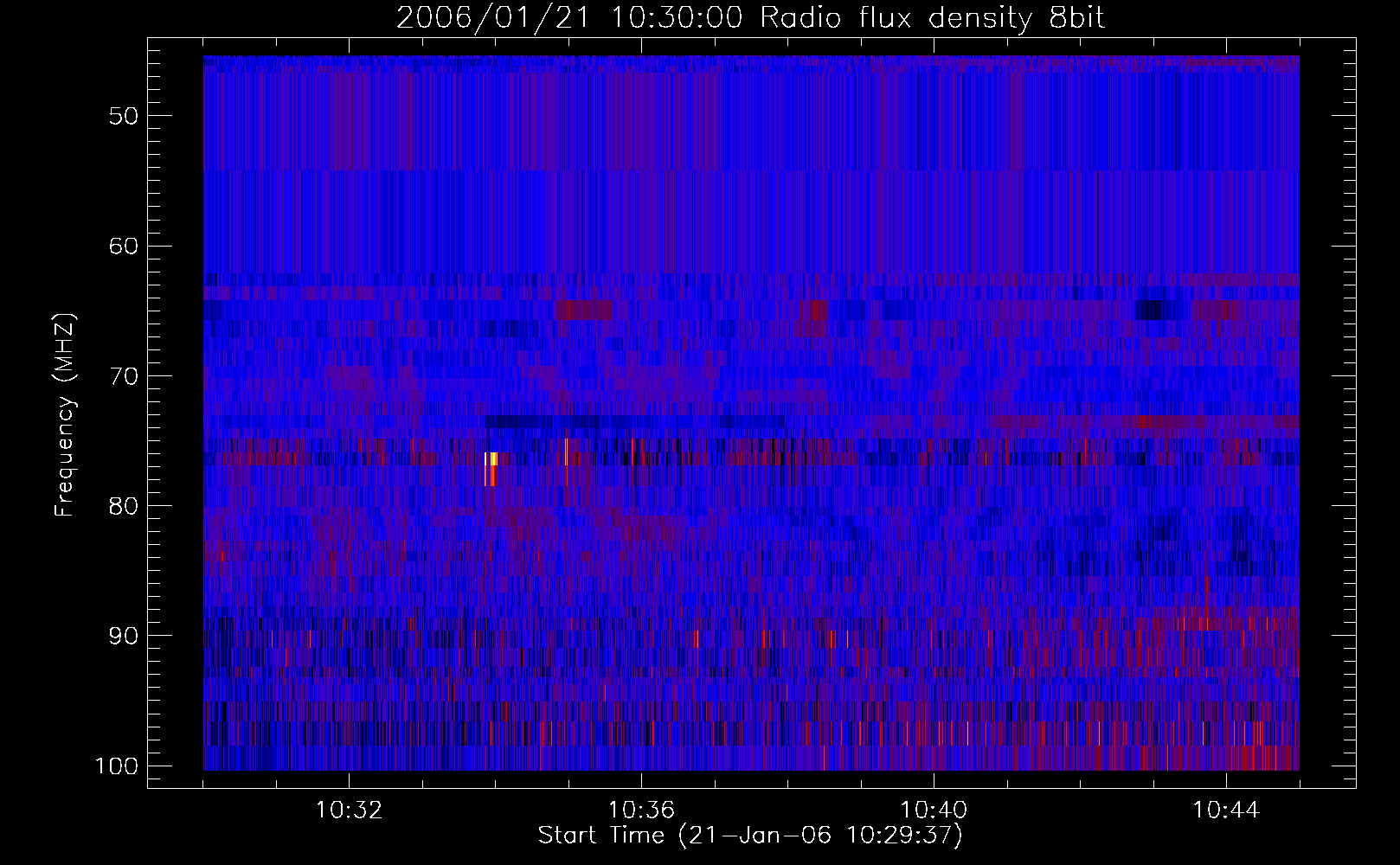Click the 80 frequency tick label
This screenshot has width=1400, height=865.
coord(124,506)
